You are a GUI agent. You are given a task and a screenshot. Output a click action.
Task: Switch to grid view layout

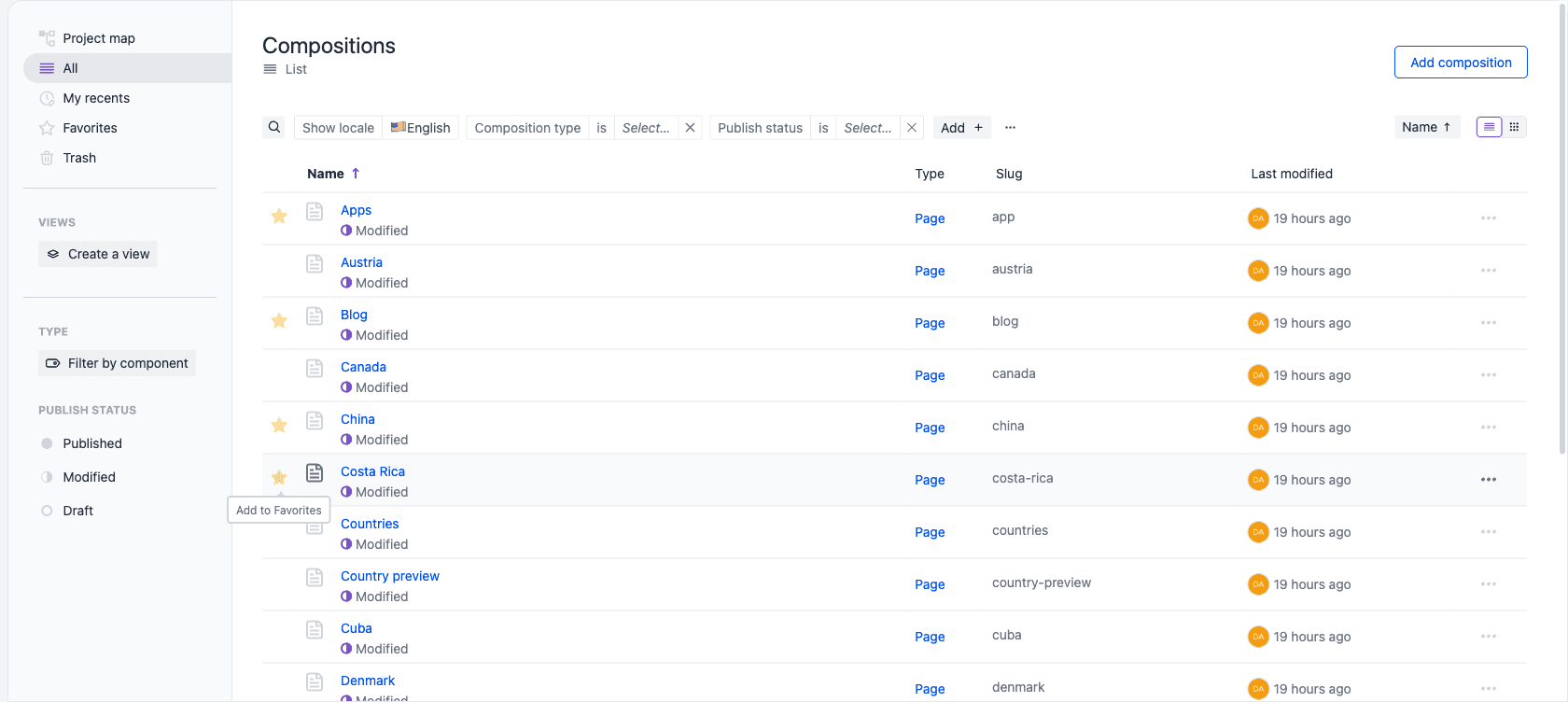click(1515, 127)
